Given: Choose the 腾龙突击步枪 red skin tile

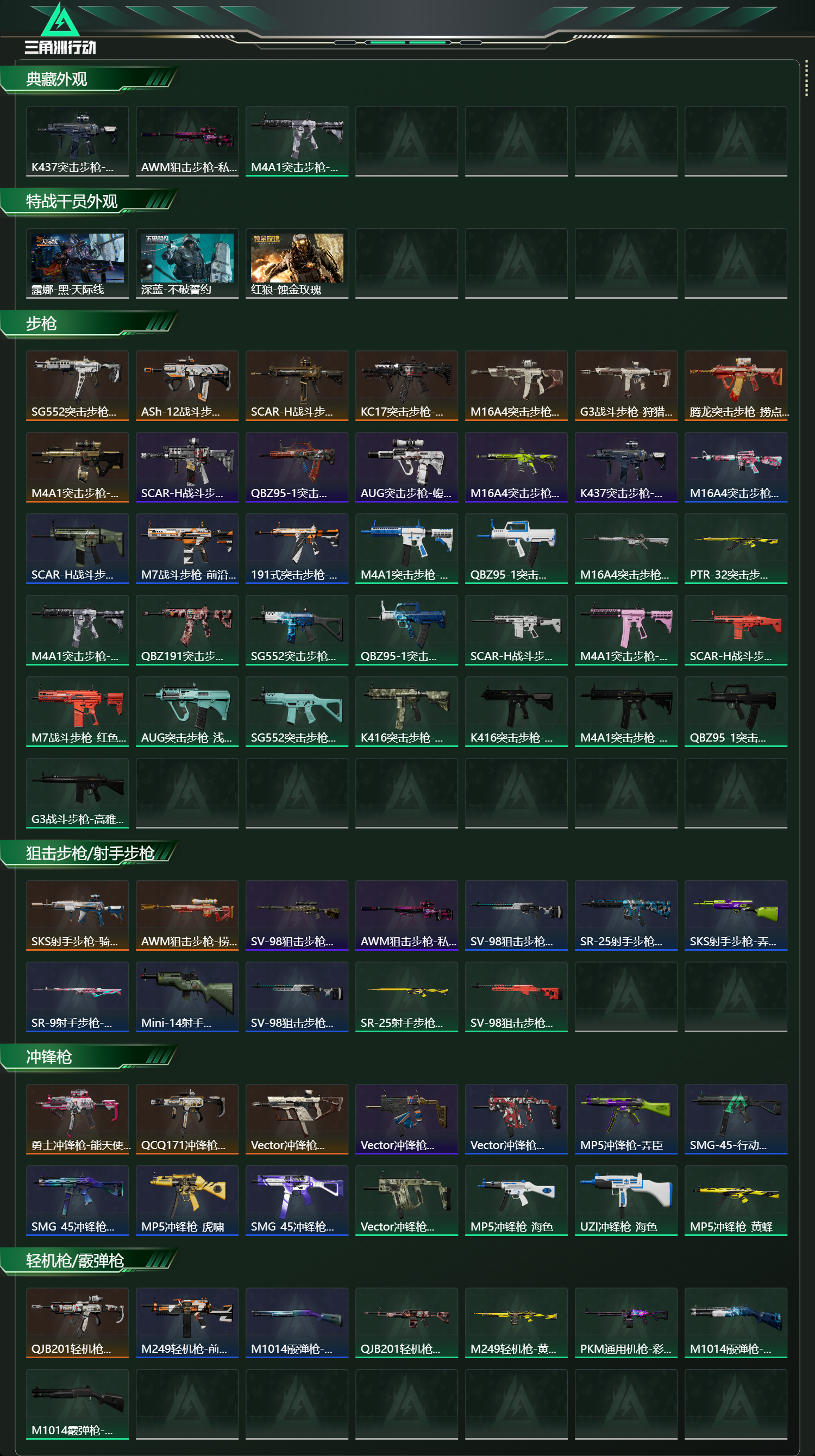Looking at the screenshot, I should point(736,386).
